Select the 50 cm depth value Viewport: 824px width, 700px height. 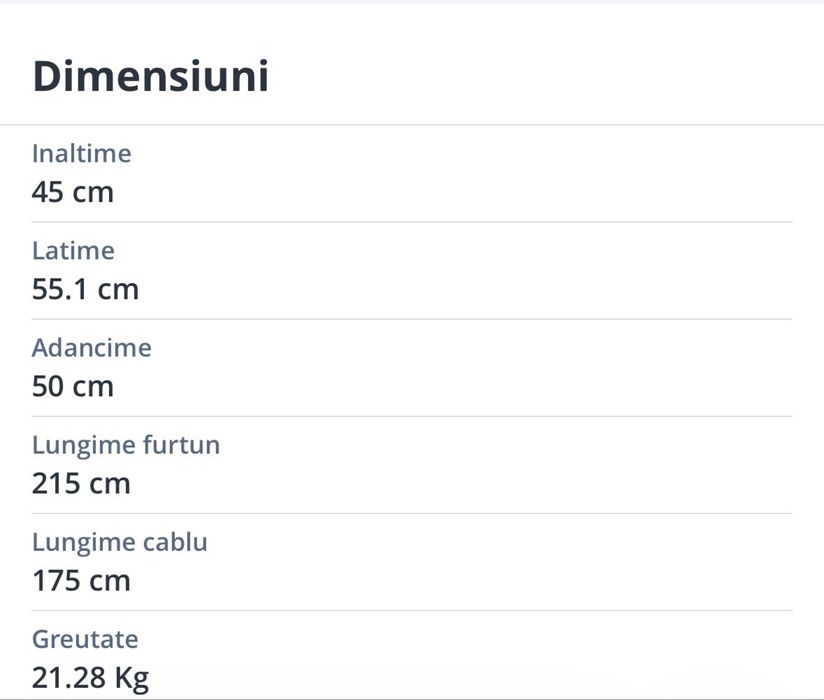[x=72, y=386]
